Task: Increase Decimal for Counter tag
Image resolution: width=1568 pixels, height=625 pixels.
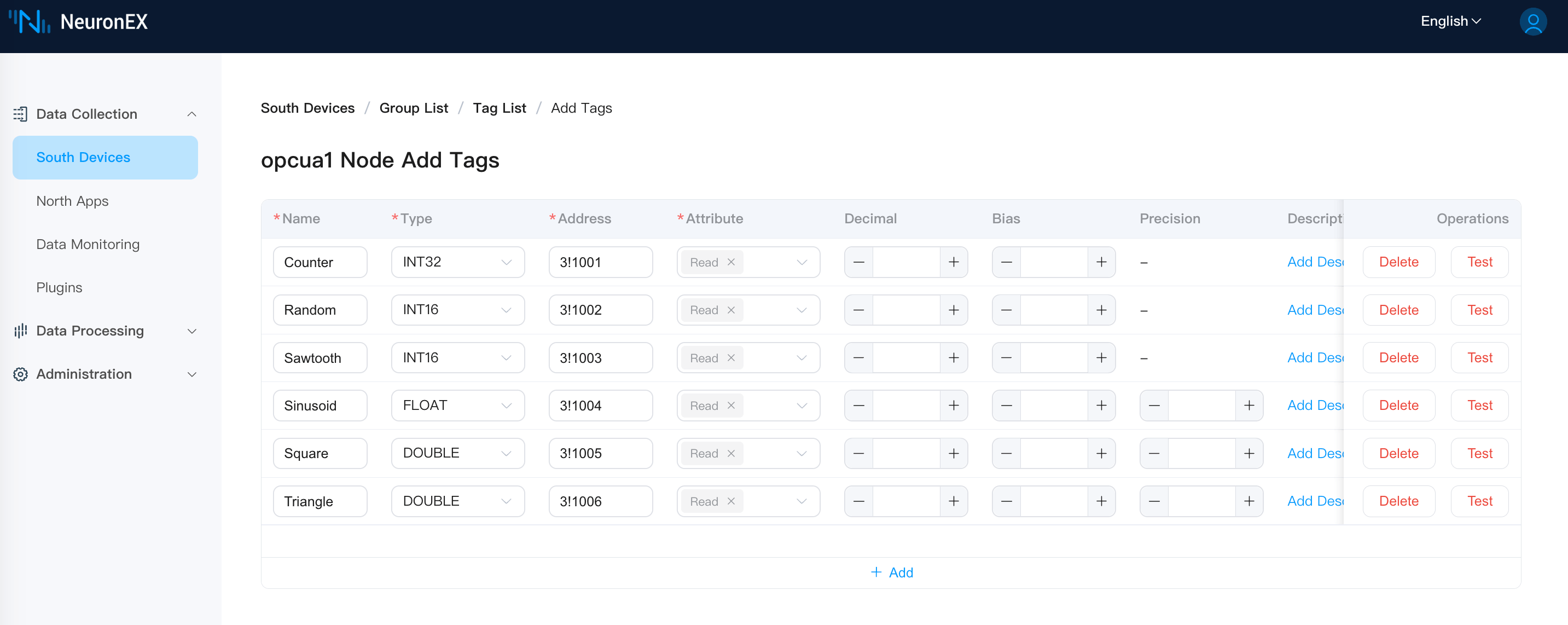Action: pyautogui.click(x=953, y=262)
